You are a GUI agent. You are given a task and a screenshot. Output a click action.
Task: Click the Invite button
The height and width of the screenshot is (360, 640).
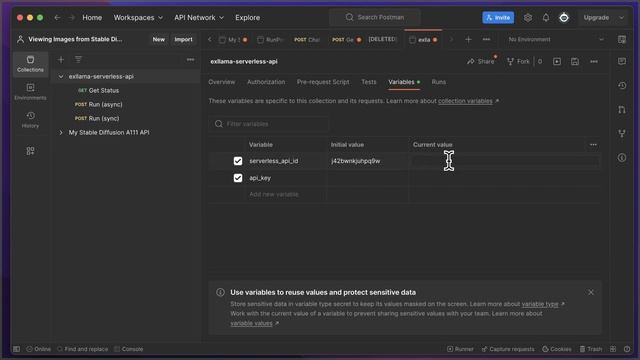pos(498,18)
